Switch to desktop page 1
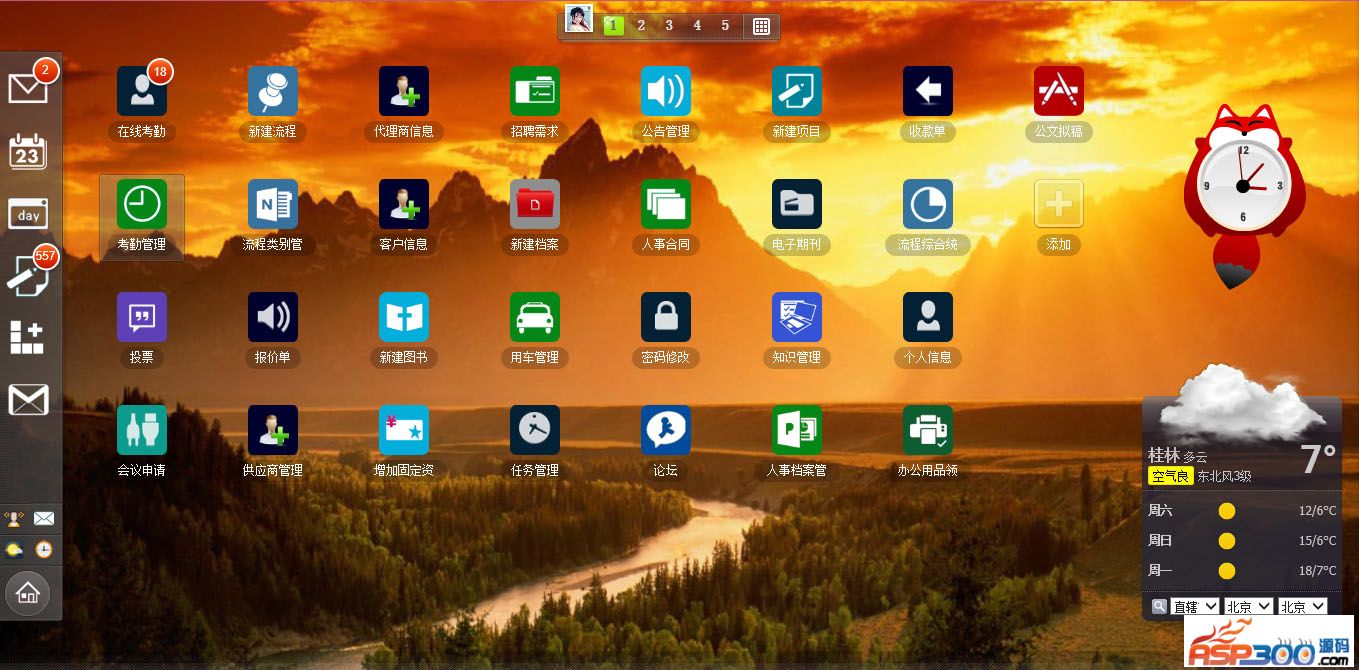Viewport: 1359px width, 670px height. (613, 26)
